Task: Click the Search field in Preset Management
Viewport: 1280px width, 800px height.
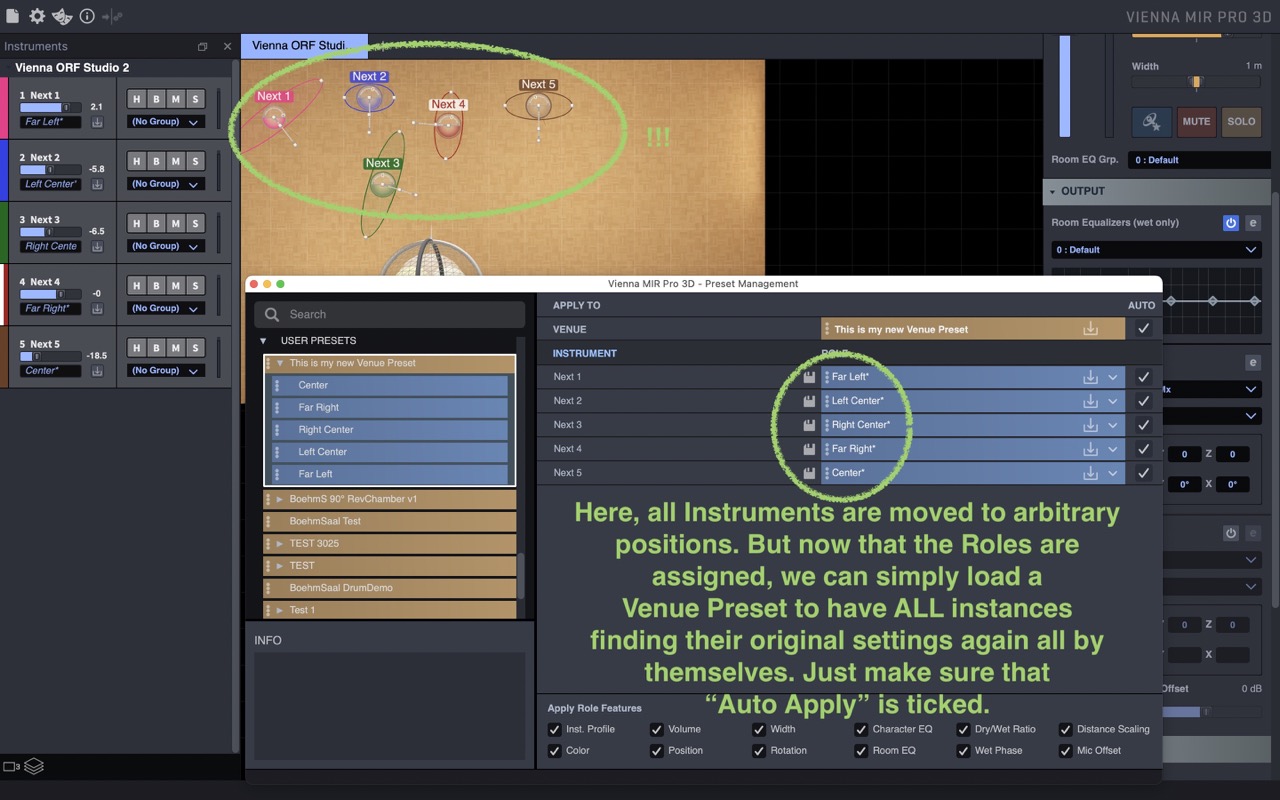Action: [389, 314]
